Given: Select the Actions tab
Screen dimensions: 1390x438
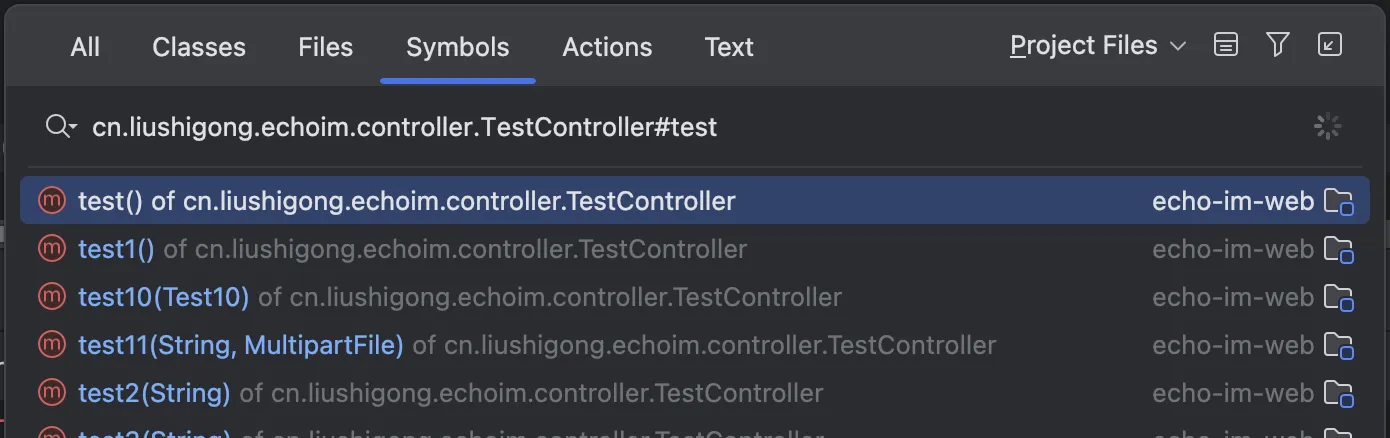Looking at the screenshot, I should point(607,47).
